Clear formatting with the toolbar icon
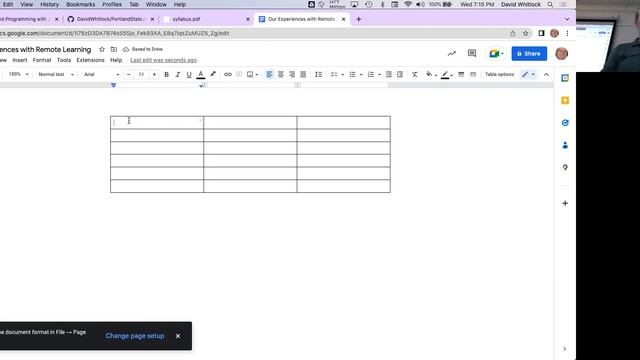The height and width of the screenshot is (360, 640). point(415,74)
